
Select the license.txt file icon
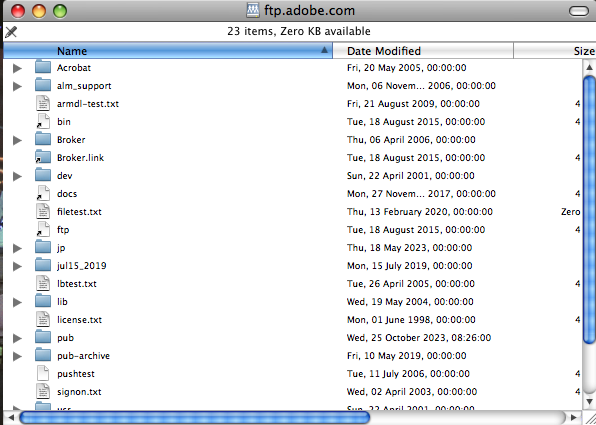tap(43, 319)
